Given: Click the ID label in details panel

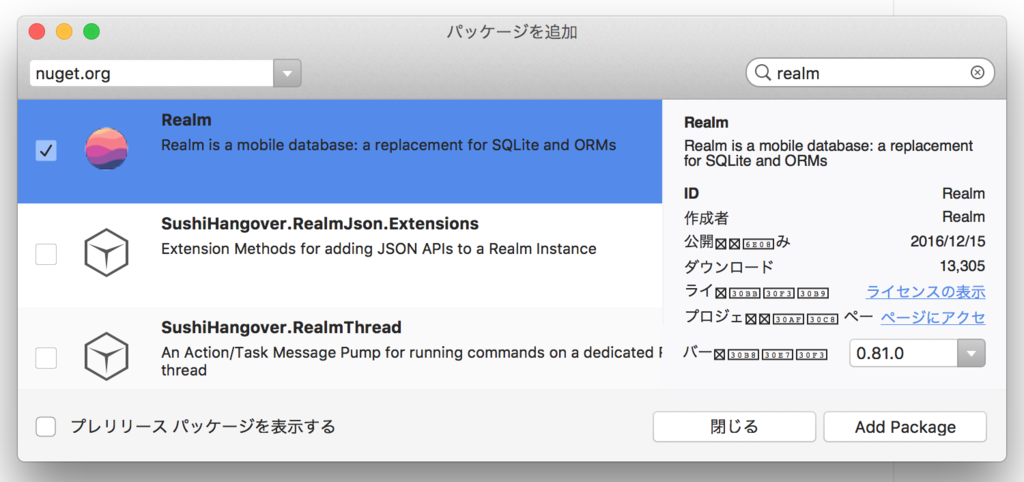Looking at the screenshot, I should pyautogui.click(x=691, y=193).
